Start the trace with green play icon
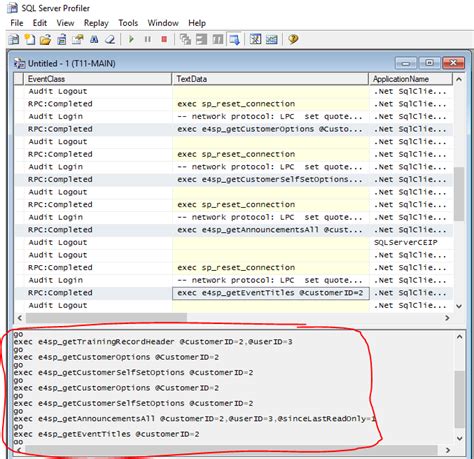The height and width of the screenshot is (459, 474). click(x=131, y=39)
